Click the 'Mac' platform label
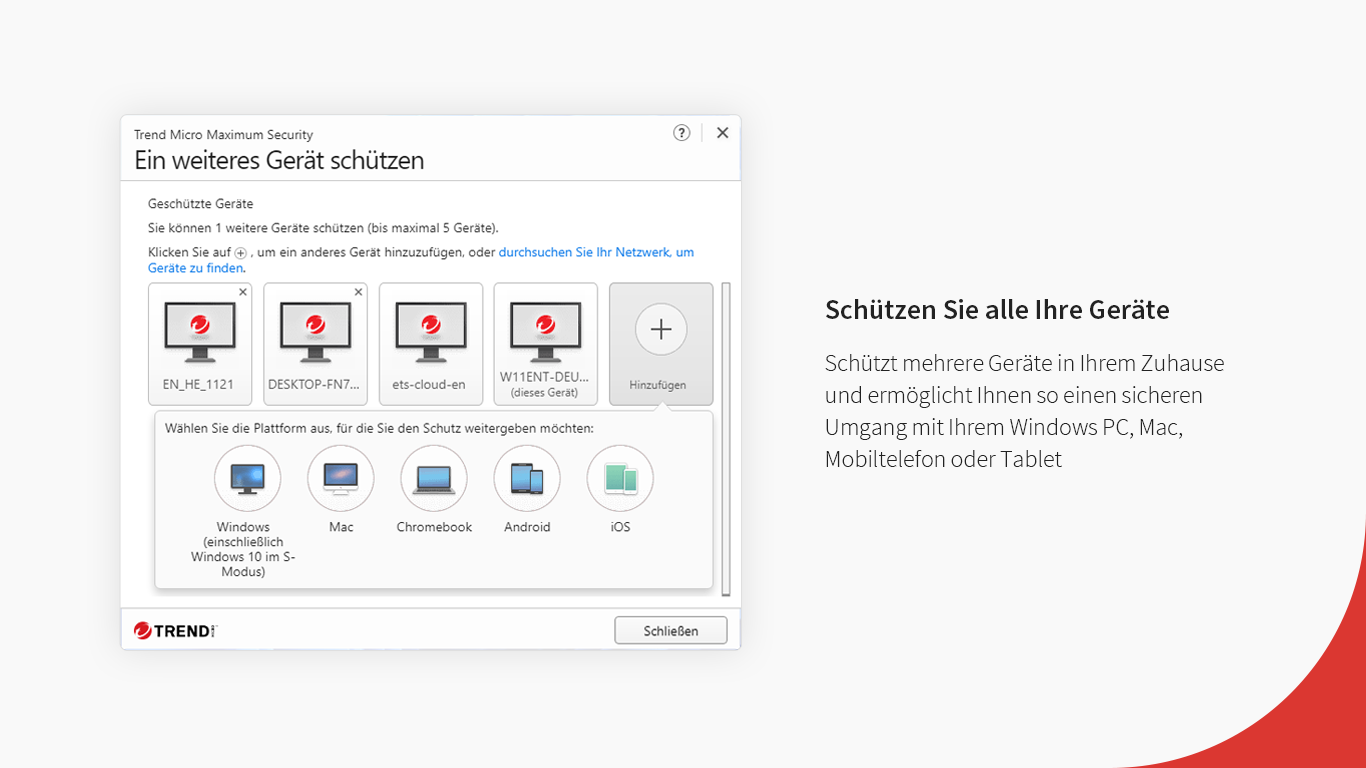 tap(341, 527)
